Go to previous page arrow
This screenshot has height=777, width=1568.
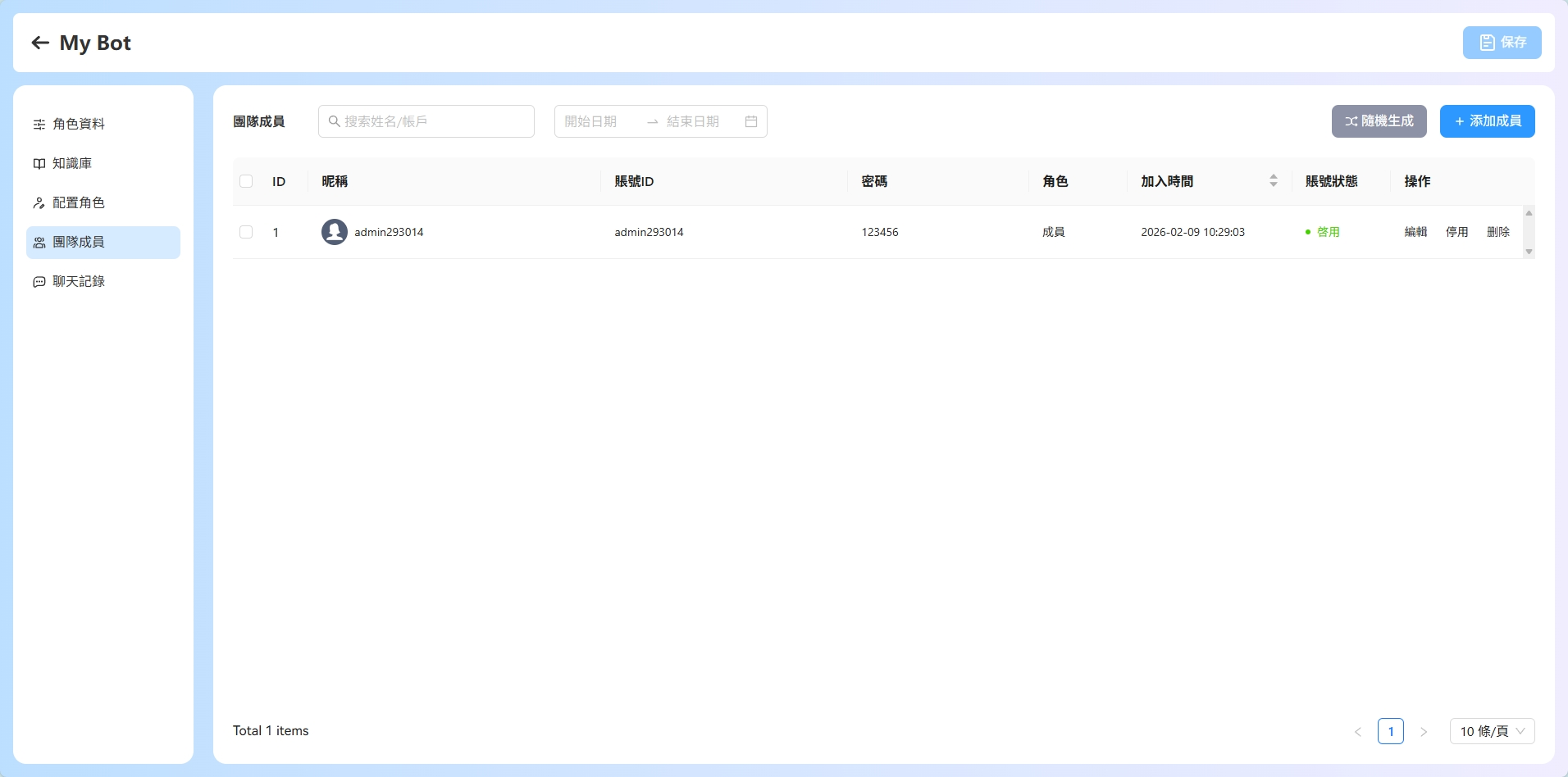point(1357,731)
